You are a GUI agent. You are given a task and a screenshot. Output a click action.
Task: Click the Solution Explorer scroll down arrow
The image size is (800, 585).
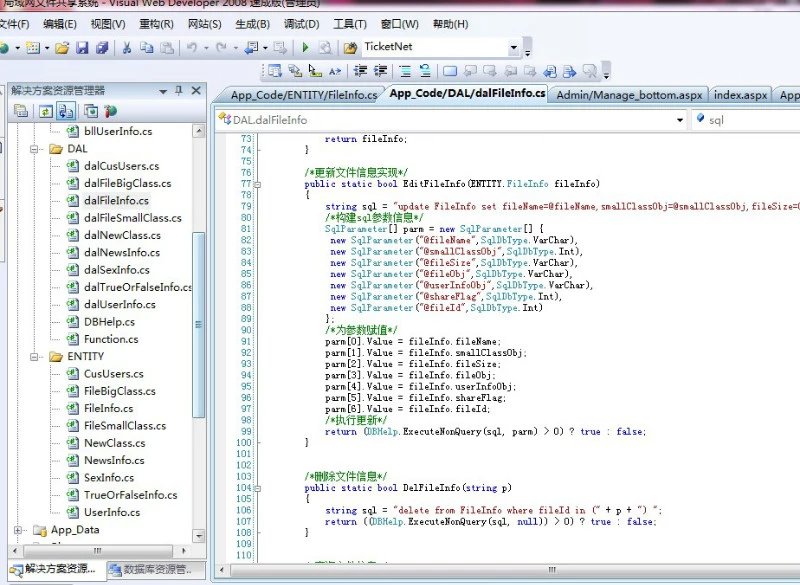pyautogui.click(x=198, y=536)
